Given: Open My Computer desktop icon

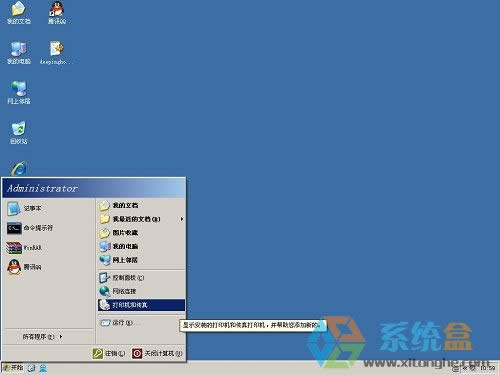Looking at the screenshot, I should (19, 53).
